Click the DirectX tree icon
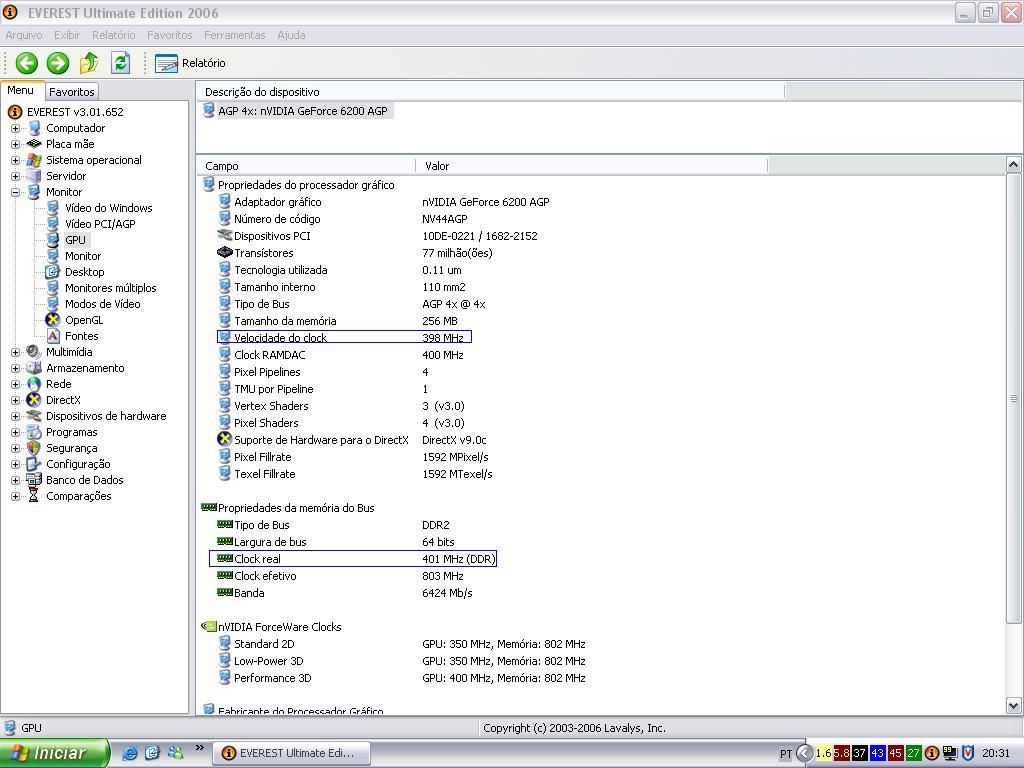This screenshot has width=1024, height=768. pos(34,400)
